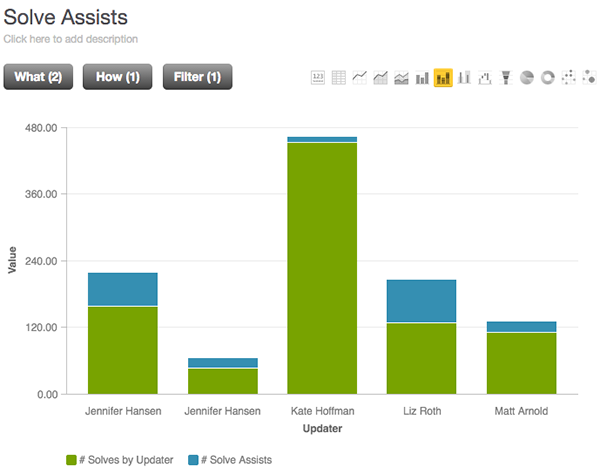Select the plain bar chart icon
The image size is (600, 467).
422,77
